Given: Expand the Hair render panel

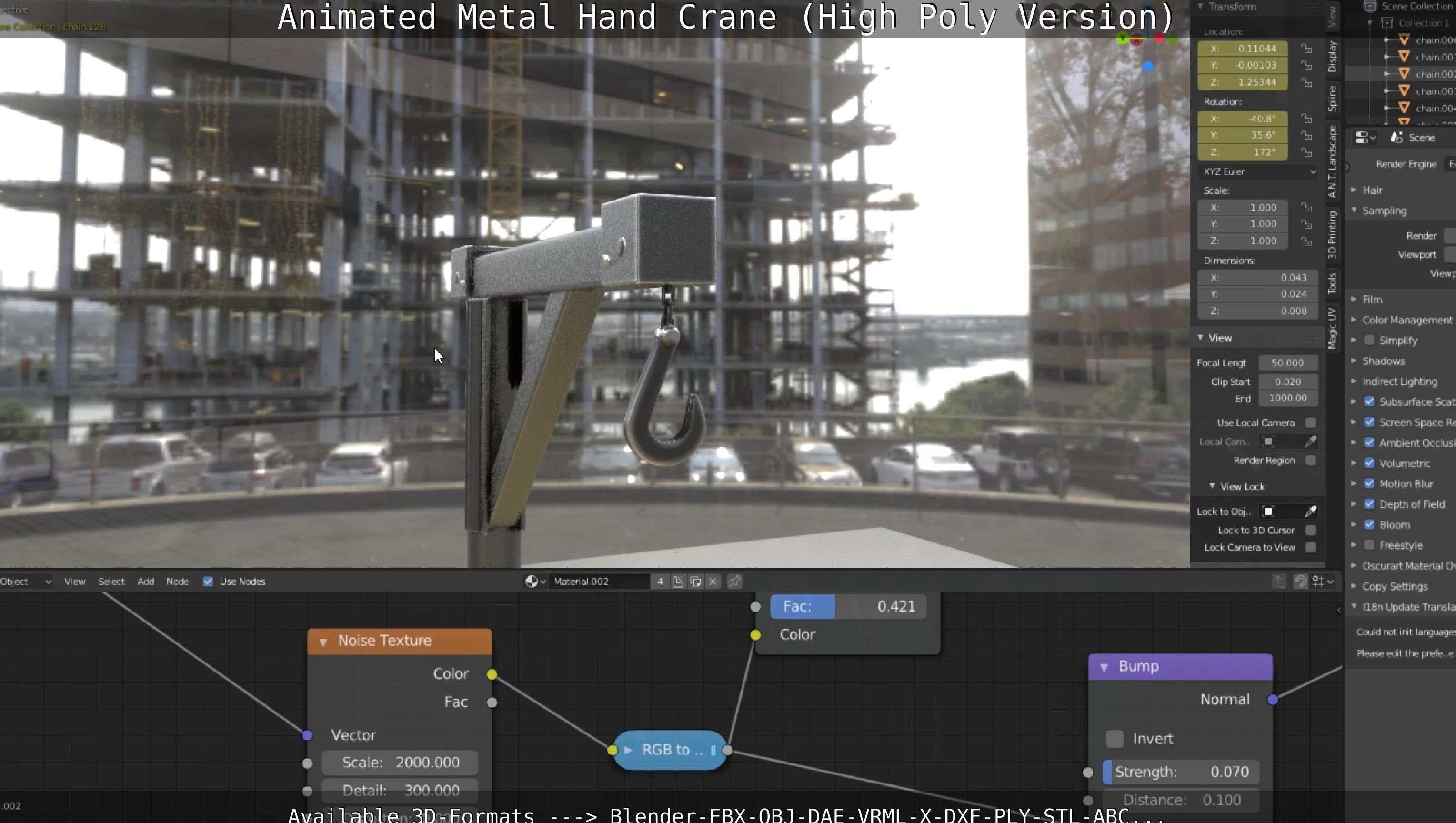Looking at the screenshot, I should pyautogui.click(x=1354, y=190).
